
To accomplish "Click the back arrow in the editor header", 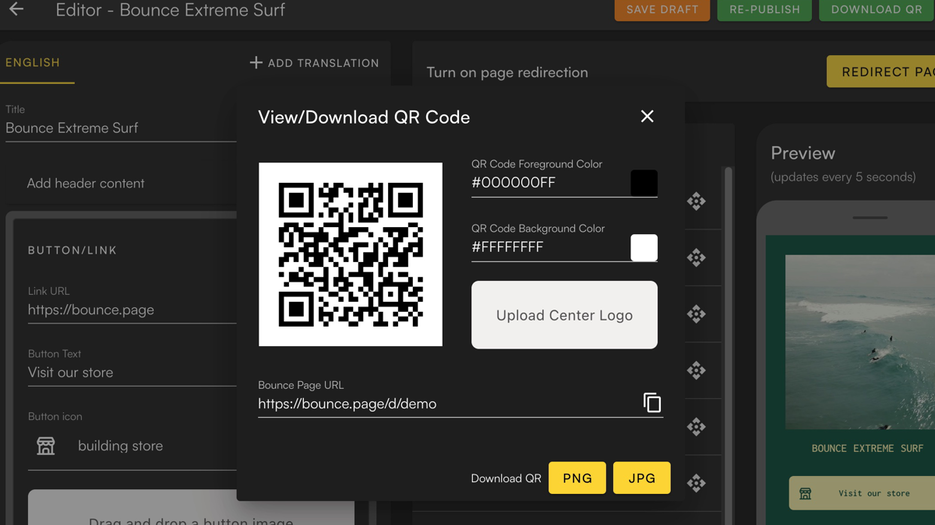I will coord(17,9).
